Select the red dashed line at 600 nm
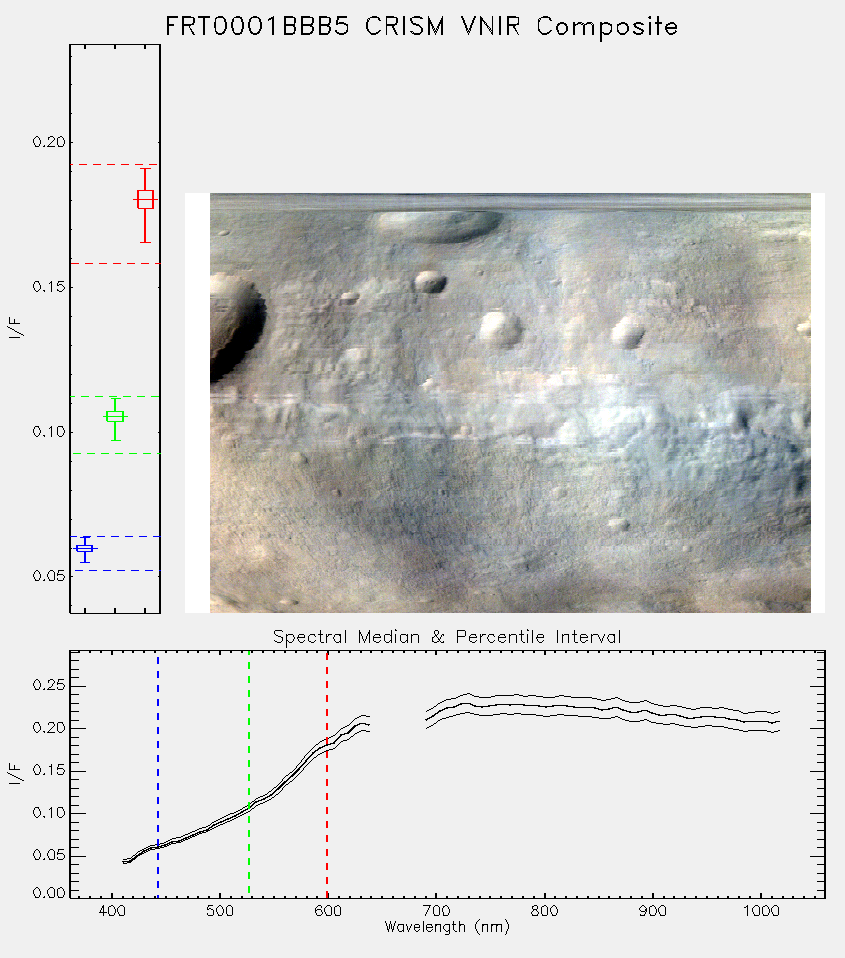Screen dimensions: 845x958 327,775
